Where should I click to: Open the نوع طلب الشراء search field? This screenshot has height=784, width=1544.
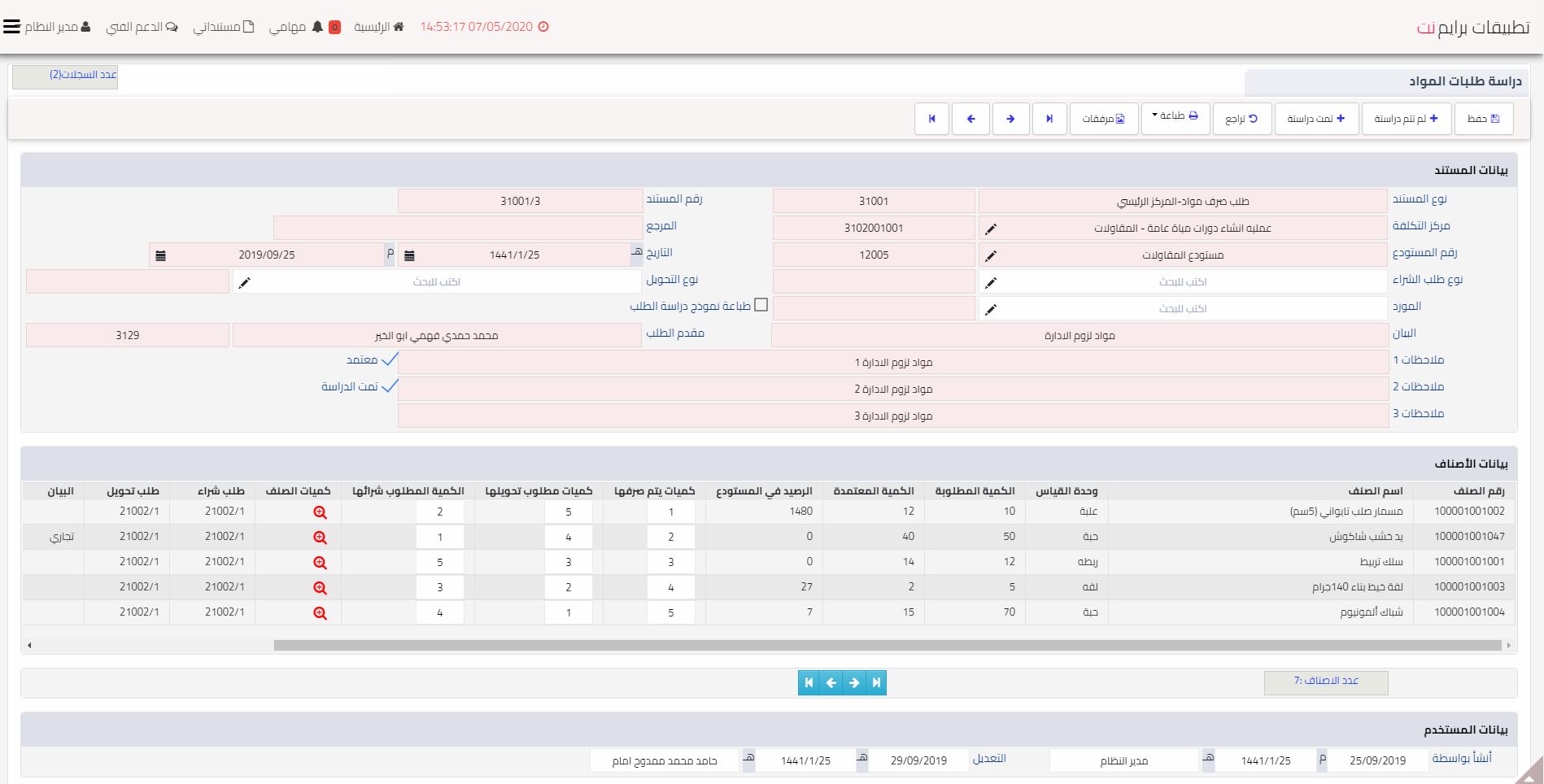[1182, 282]
